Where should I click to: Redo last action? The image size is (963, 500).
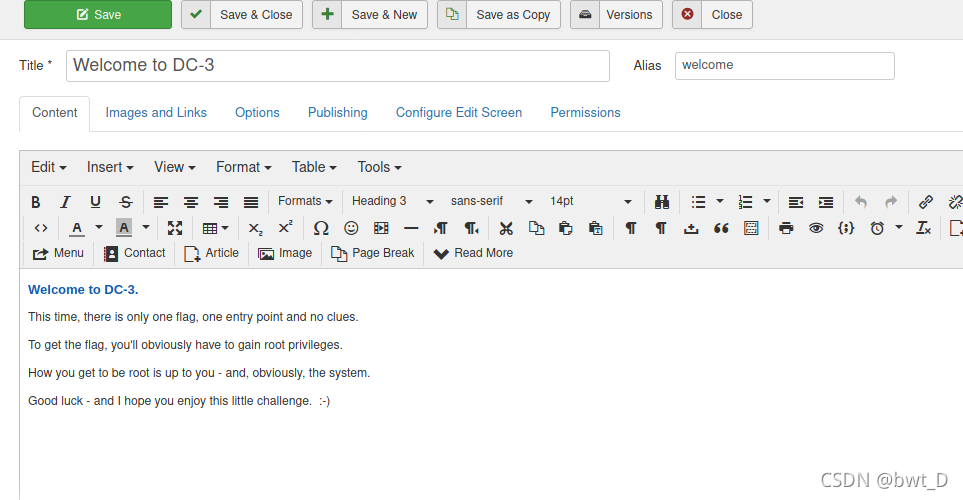point(891,201)
